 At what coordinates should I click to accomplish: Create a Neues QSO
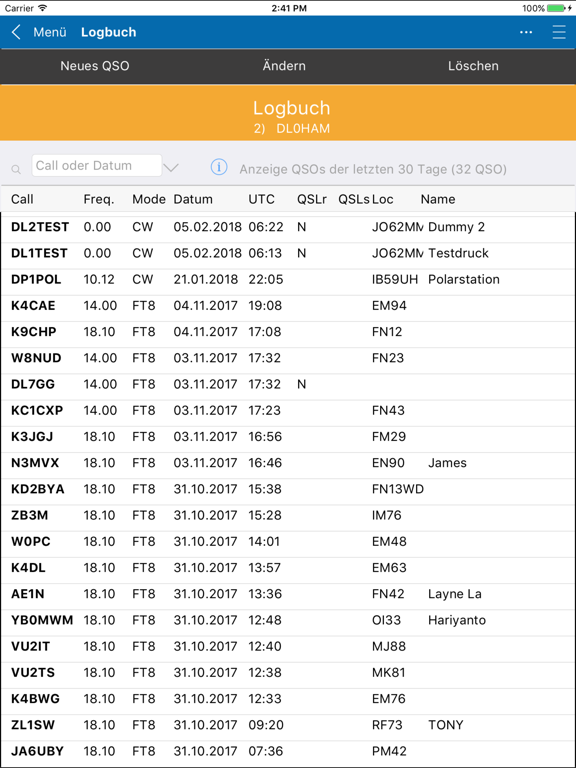[x=95, y=66]
